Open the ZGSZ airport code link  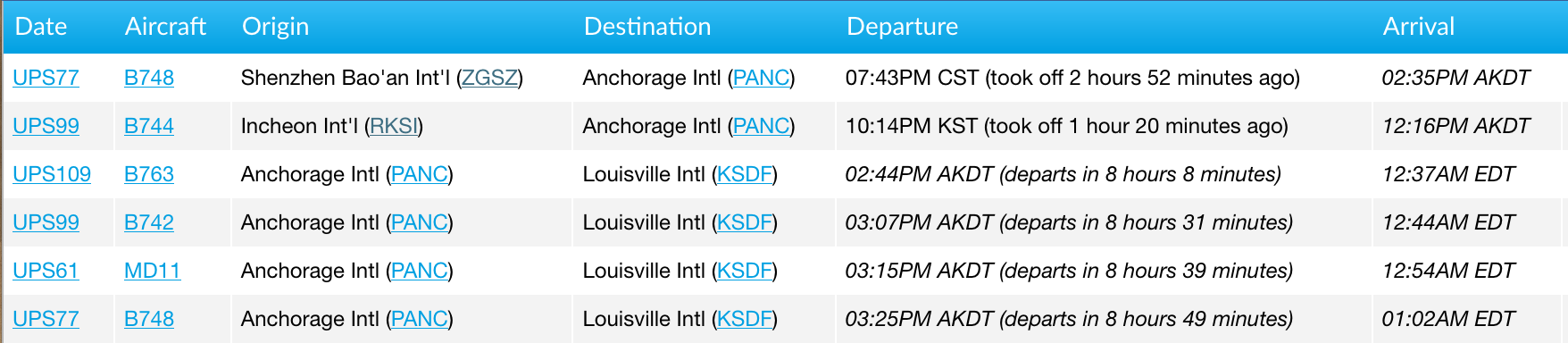pyautogui.click(x=489, y=78)
